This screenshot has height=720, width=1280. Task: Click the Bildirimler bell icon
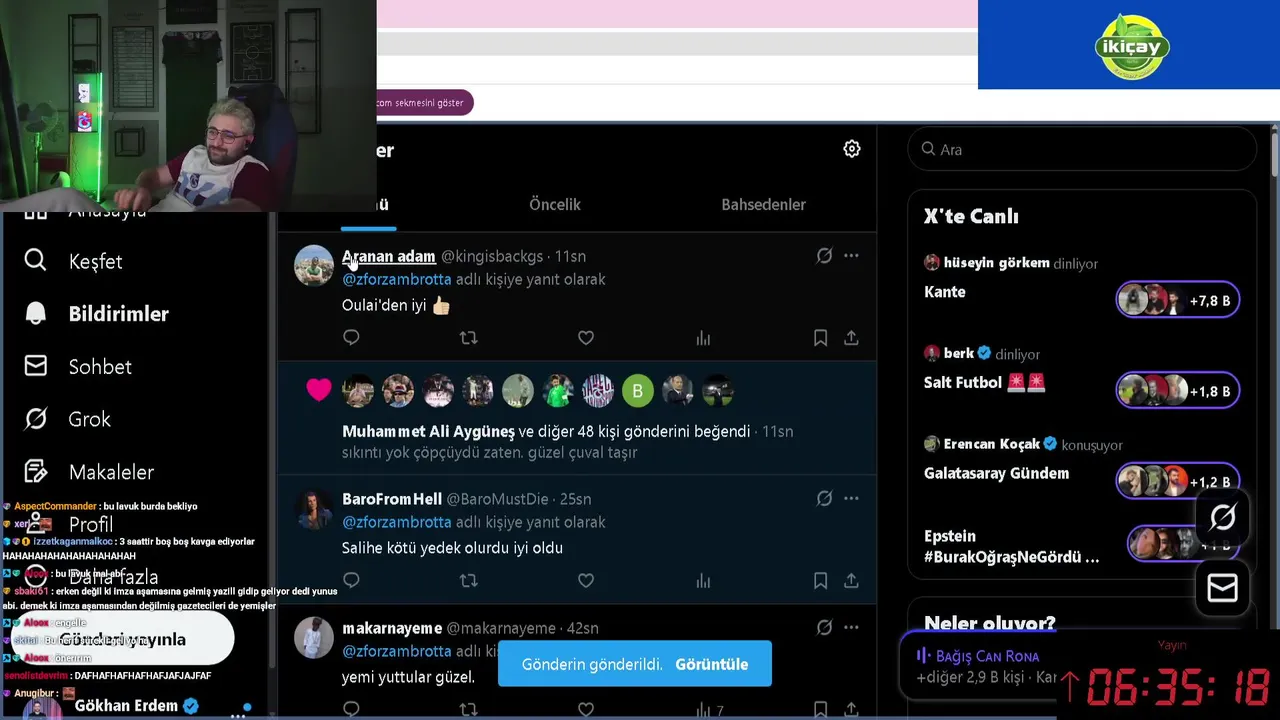35,313
